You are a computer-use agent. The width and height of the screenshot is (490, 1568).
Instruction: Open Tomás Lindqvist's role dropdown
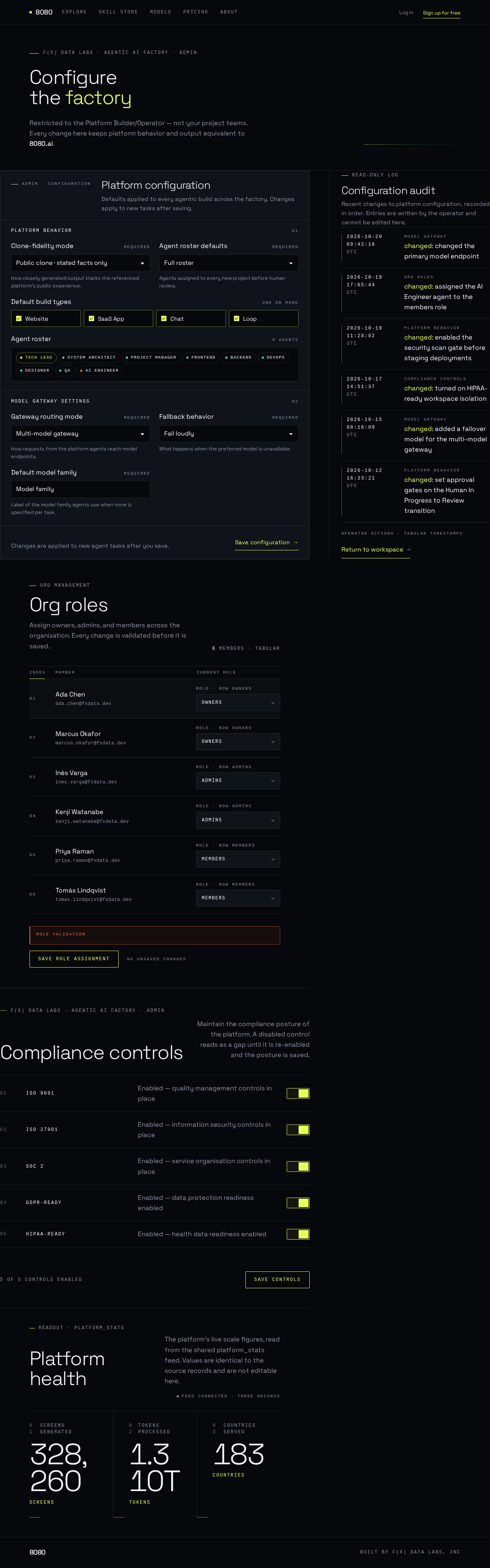(x=238, y=898)
